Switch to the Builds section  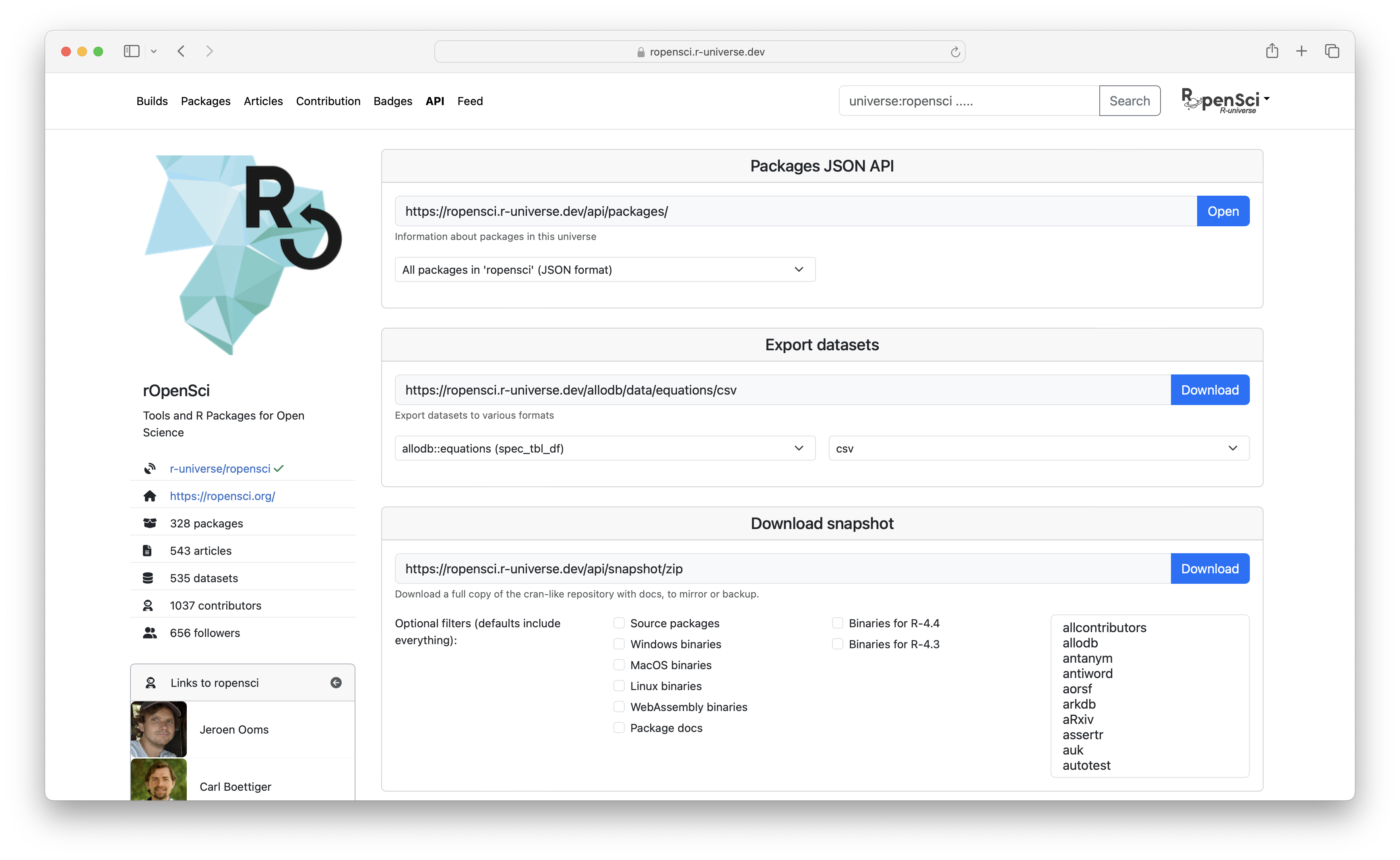[152, 101]
